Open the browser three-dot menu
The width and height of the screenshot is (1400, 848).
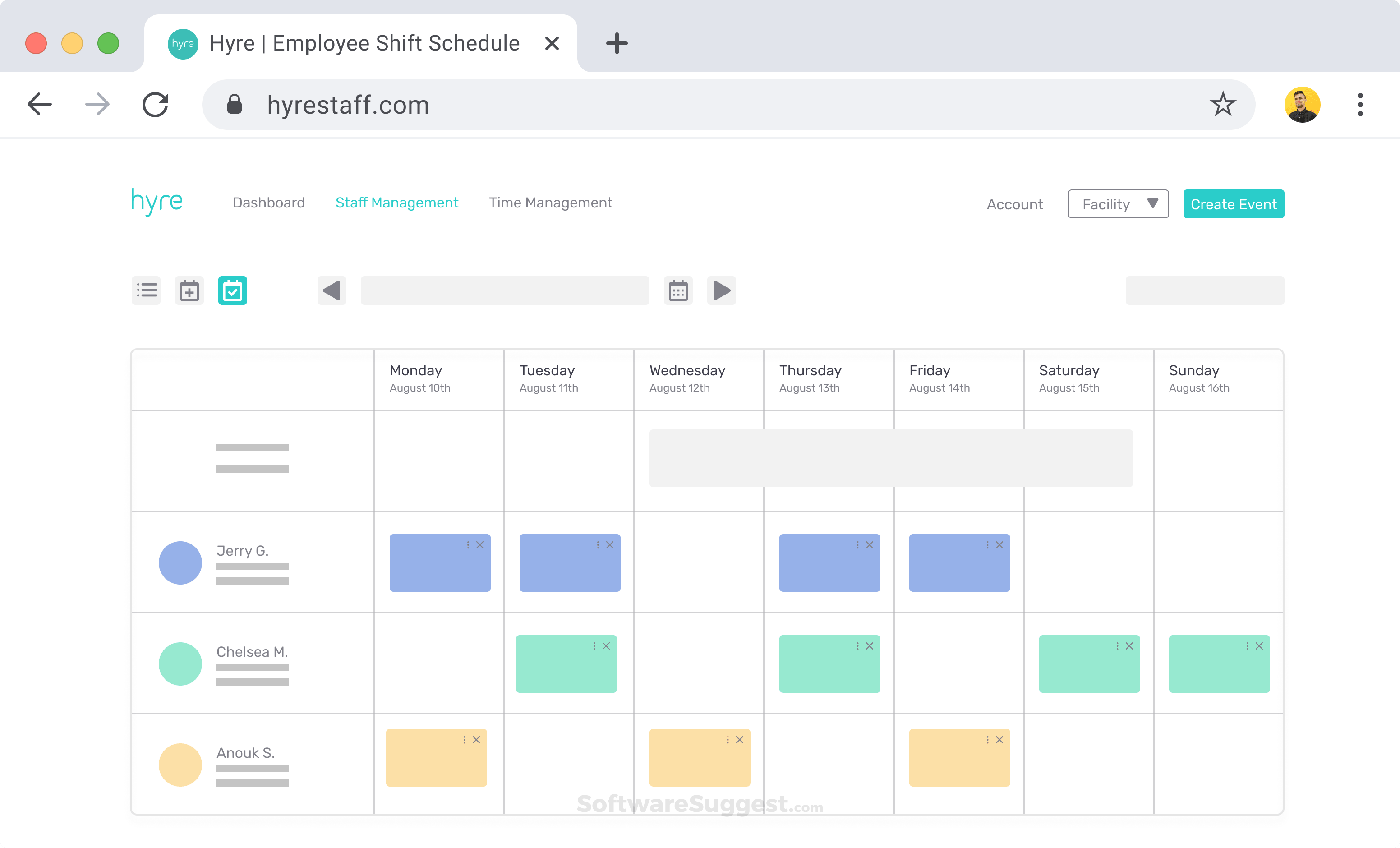point(1360,105)
